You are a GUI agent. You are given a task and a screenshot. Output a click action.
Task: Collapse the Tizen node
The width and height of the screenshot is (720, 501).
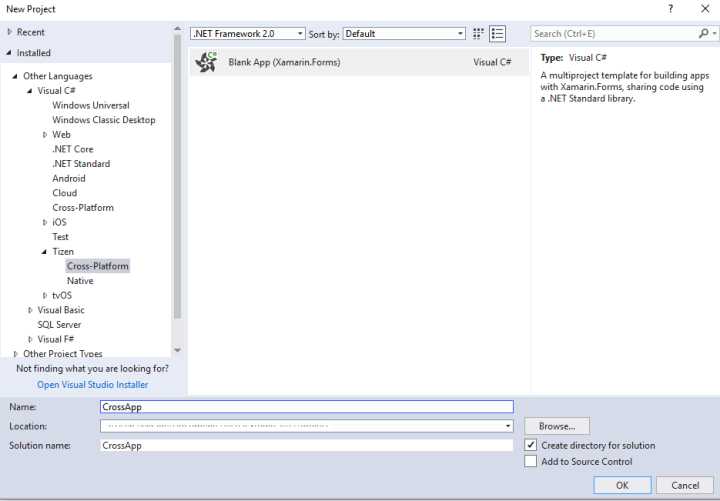click(x=45, y=252)
